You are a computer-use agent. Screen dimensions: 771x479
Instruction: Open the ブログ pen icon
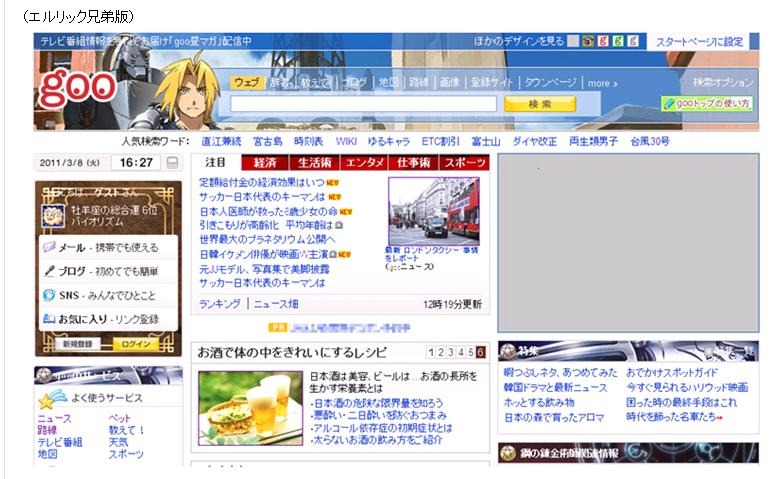49,271
